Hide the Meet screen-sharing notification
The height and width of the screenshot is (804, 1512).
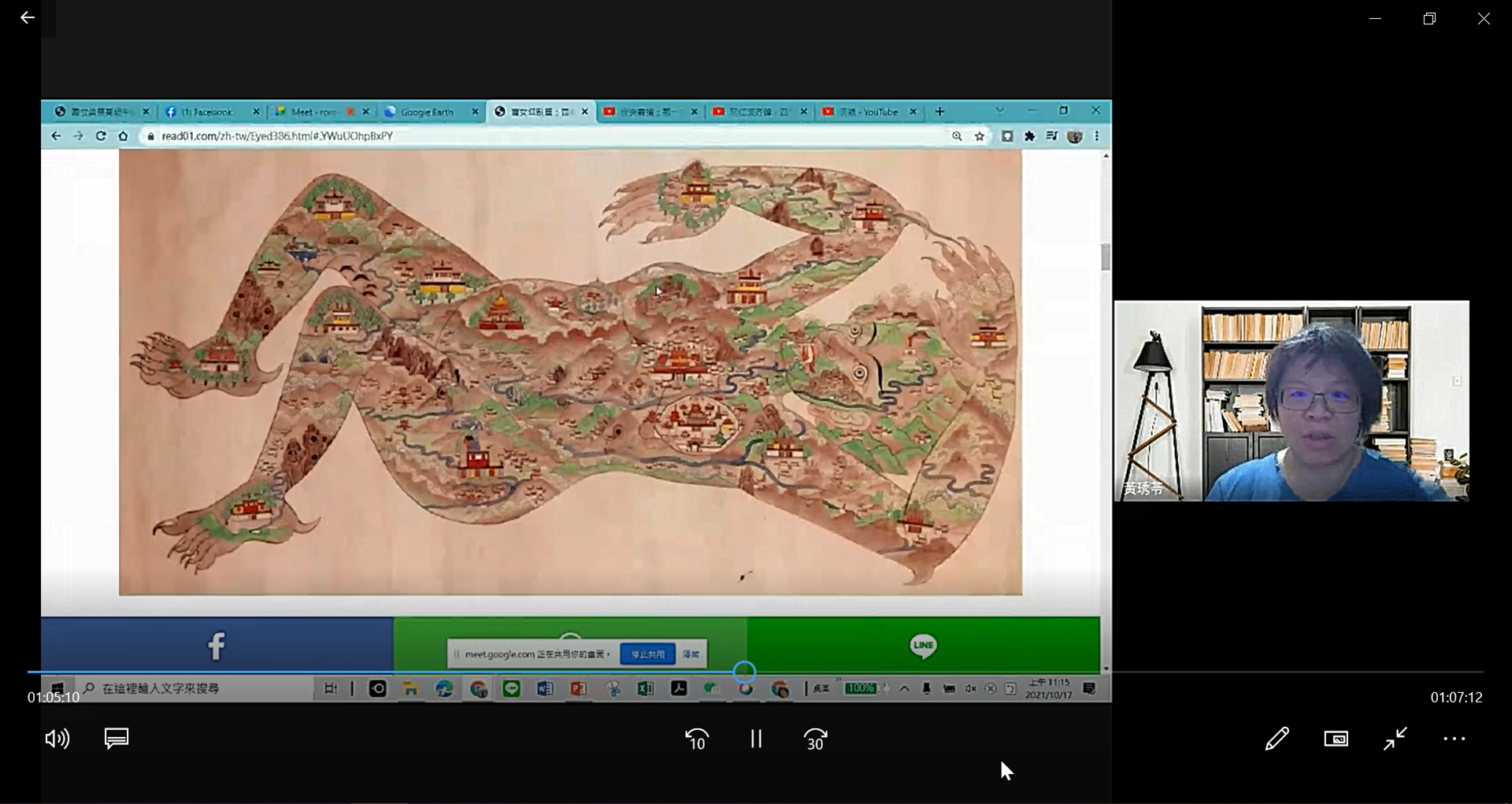click(691, 654)
